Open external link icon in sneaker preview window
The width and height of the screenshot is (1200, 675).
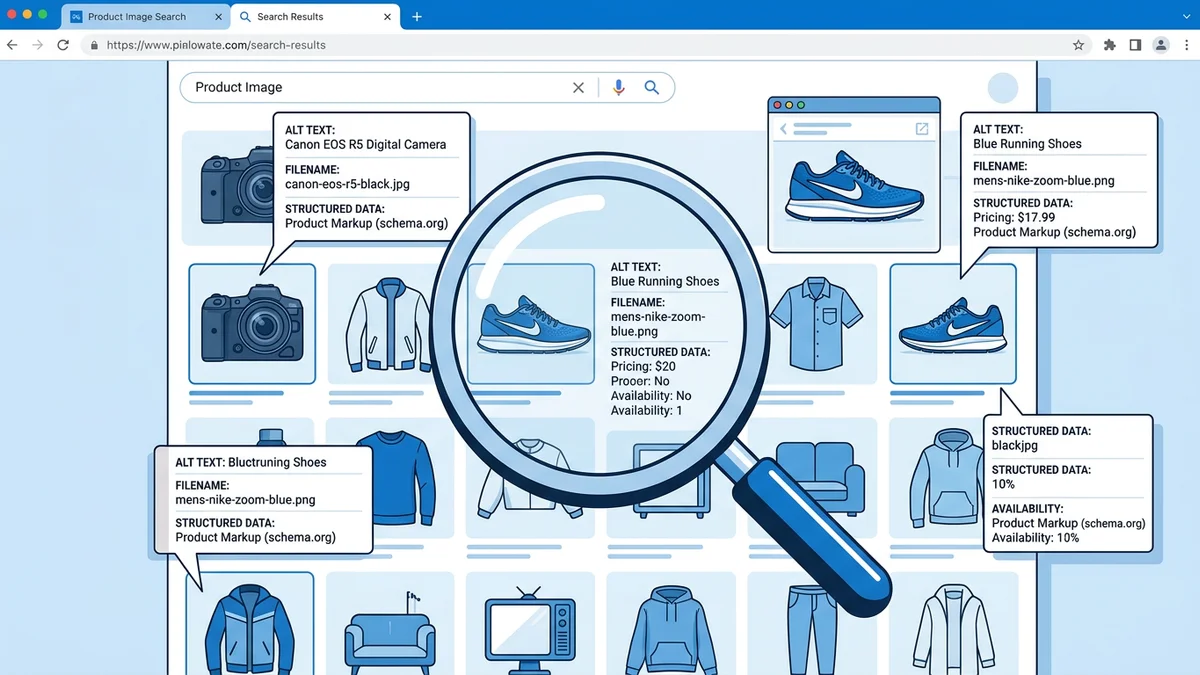922,129
